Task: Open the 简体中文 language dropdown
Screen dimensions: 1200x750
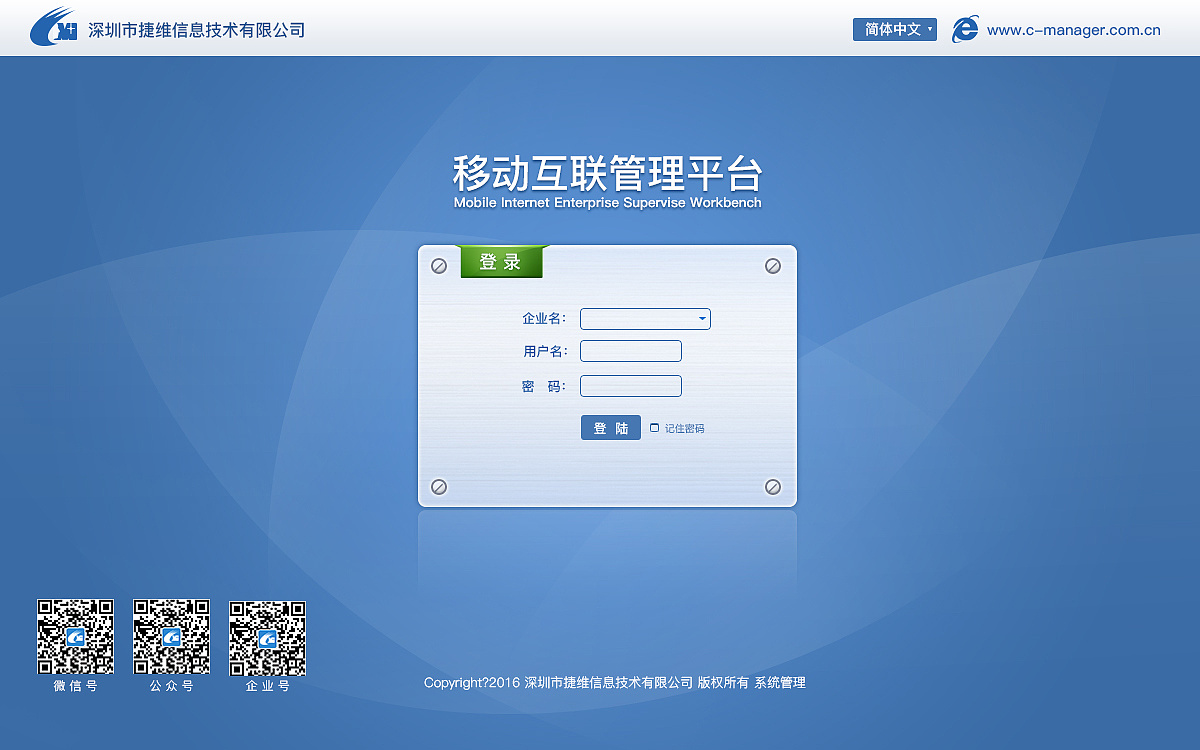Action: coord(895,30)
